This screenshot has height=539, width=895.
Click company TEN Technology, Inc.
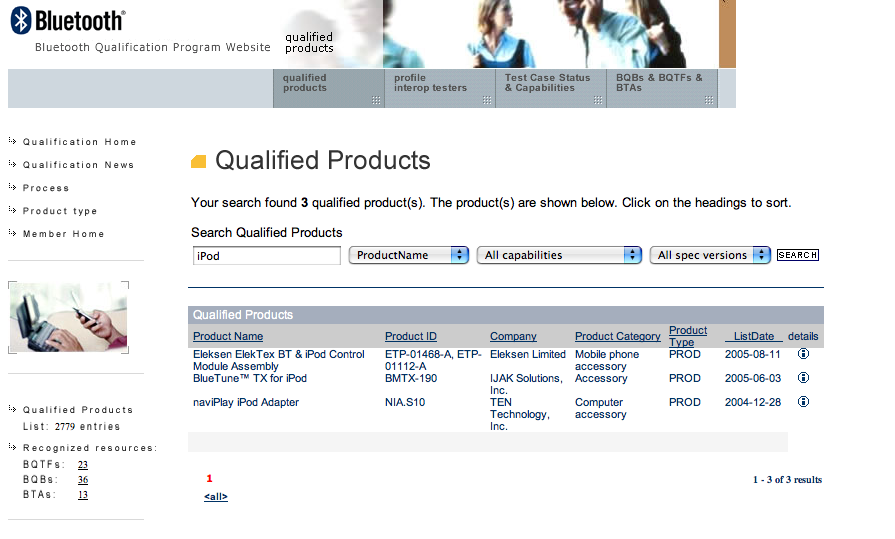coord(519,414)
